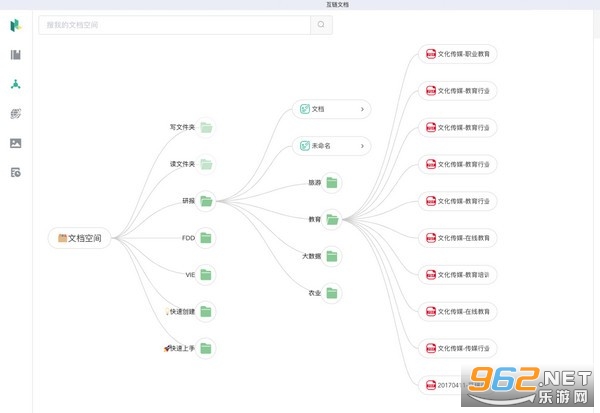
Task: Expand the chevron on the 未命名 node
Action: point(362,146)
